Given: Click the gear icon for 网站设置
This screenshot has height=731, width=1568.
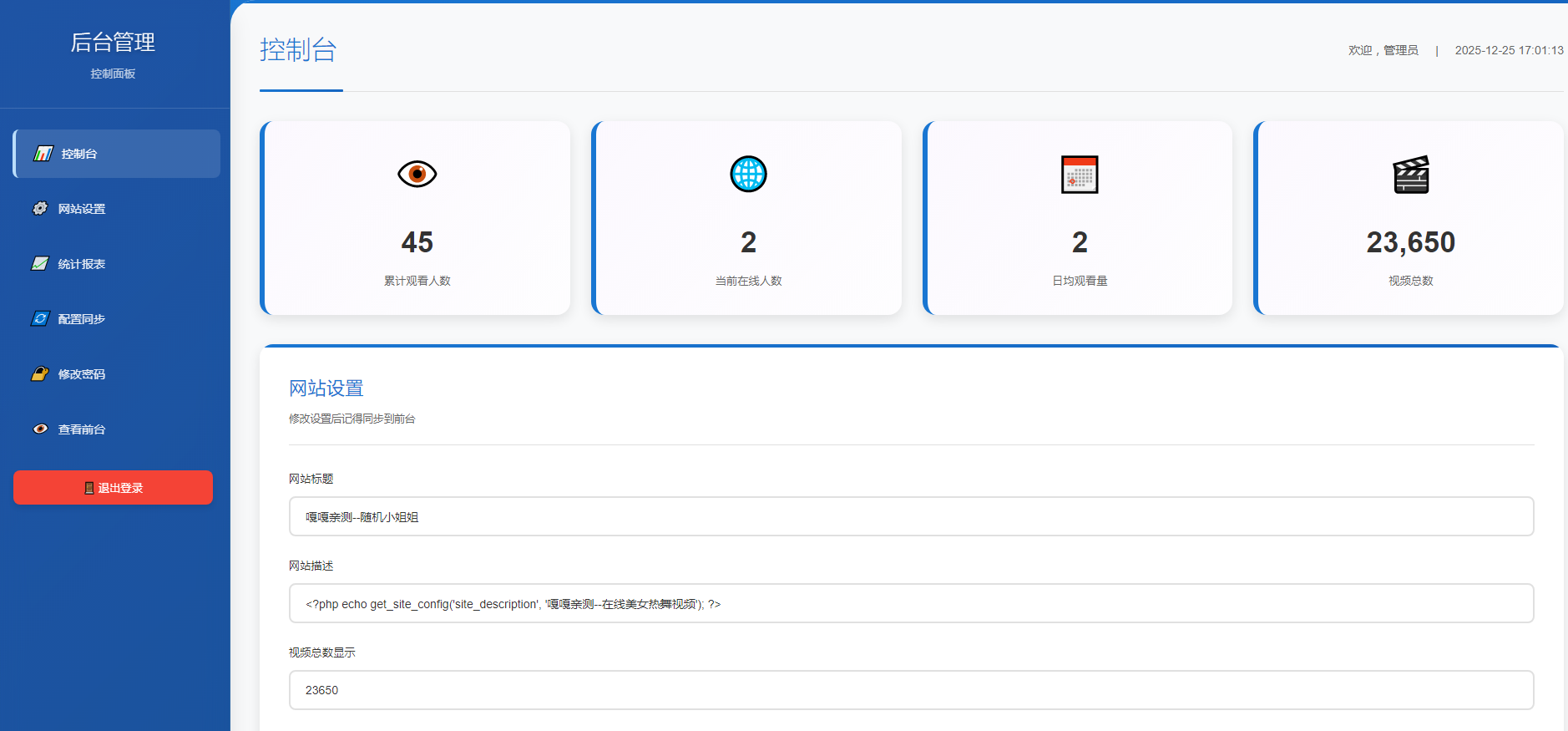Looking at the screenshot, I should [x=40, y=209].
